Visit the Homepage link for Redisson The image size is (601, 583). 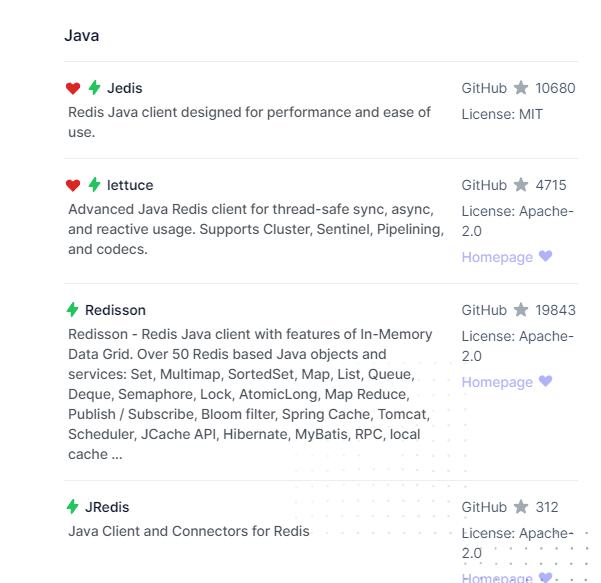[x=497, y=382]
